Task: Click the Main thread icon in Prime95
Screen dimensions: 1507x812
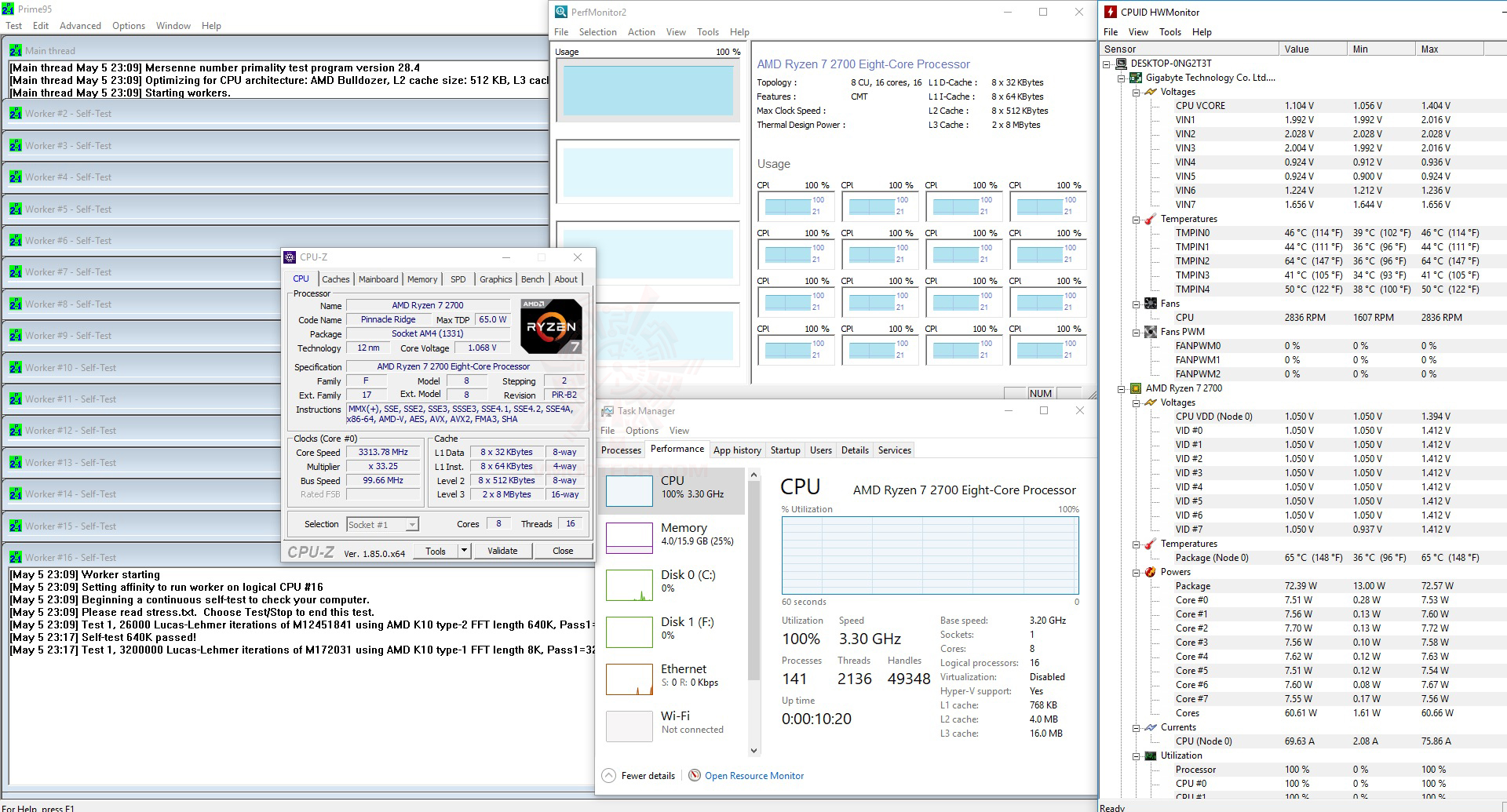Action: pos(16,49)
